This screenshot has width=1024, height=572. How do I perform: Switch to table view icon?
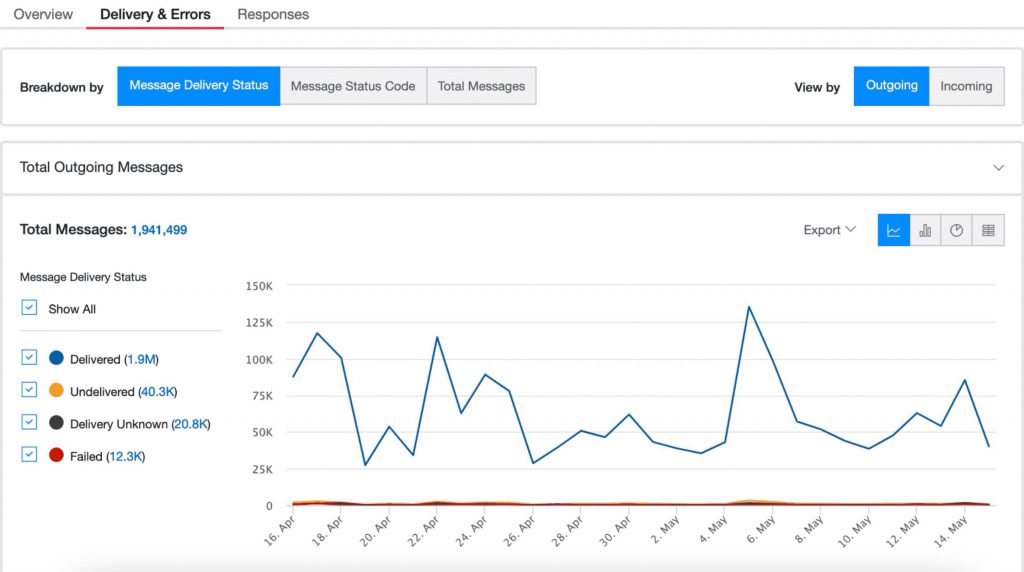tap(988, 230)
